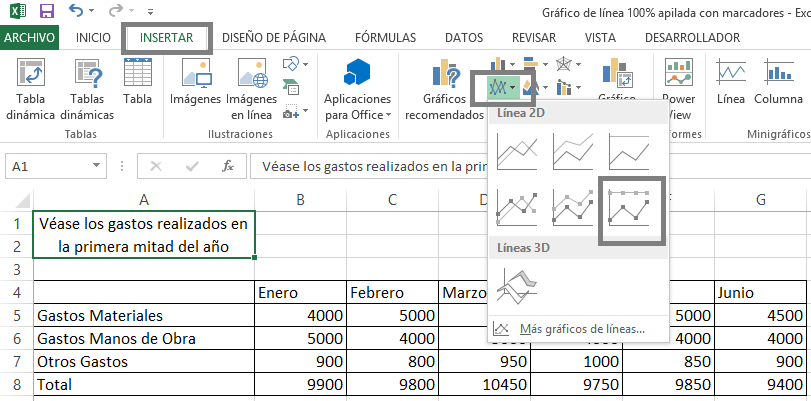Viewport: 811px width, 401px height.
Task: Click the insert function fx button
Action: (x=227, y=167)
